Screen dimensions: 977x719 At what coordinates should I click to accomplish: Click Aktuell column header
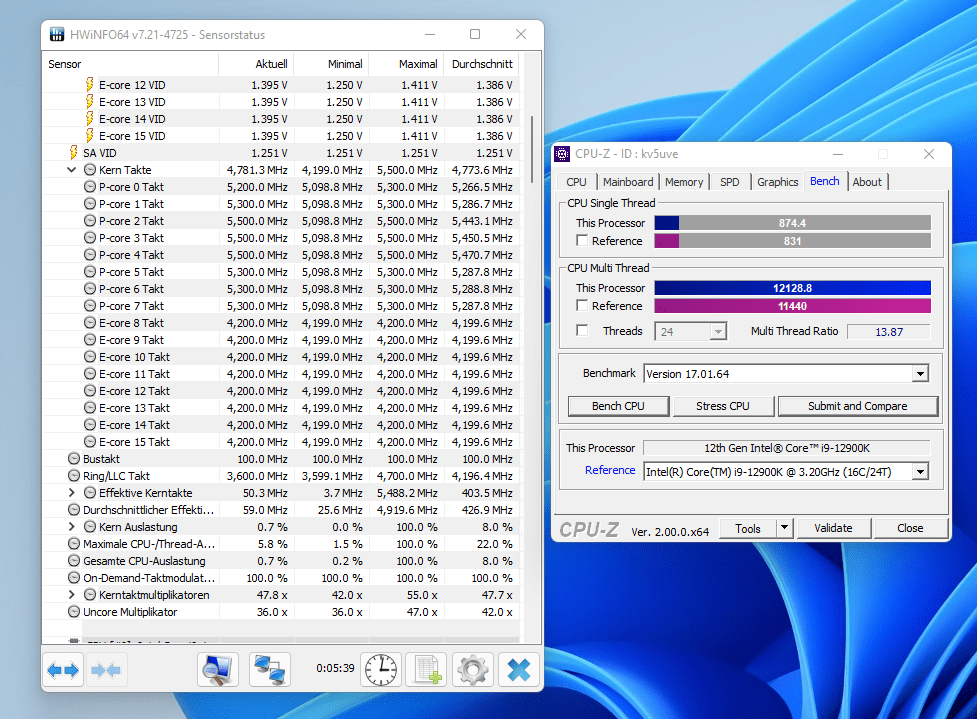[256, 64]
